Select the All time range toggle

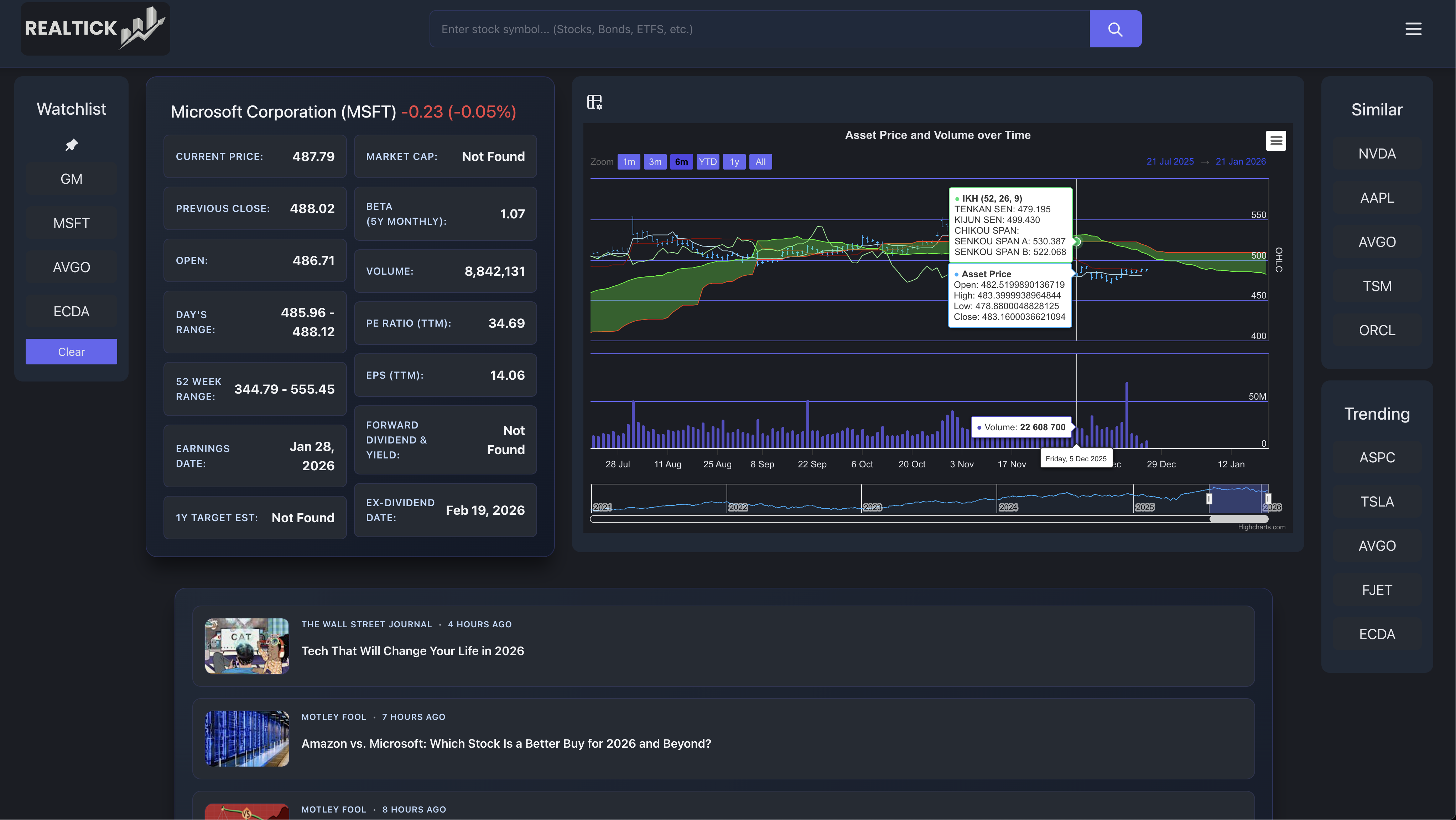[760, 162]
